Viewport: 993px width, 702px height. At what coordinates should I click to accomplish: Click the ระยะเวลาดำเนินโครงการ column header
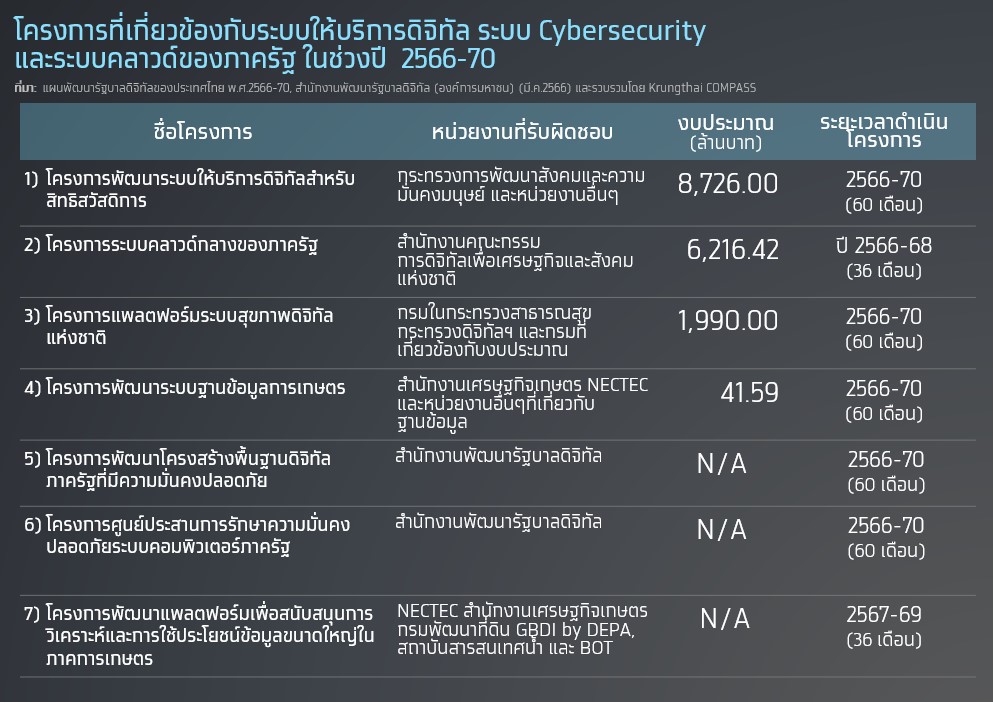click(883, 131)
